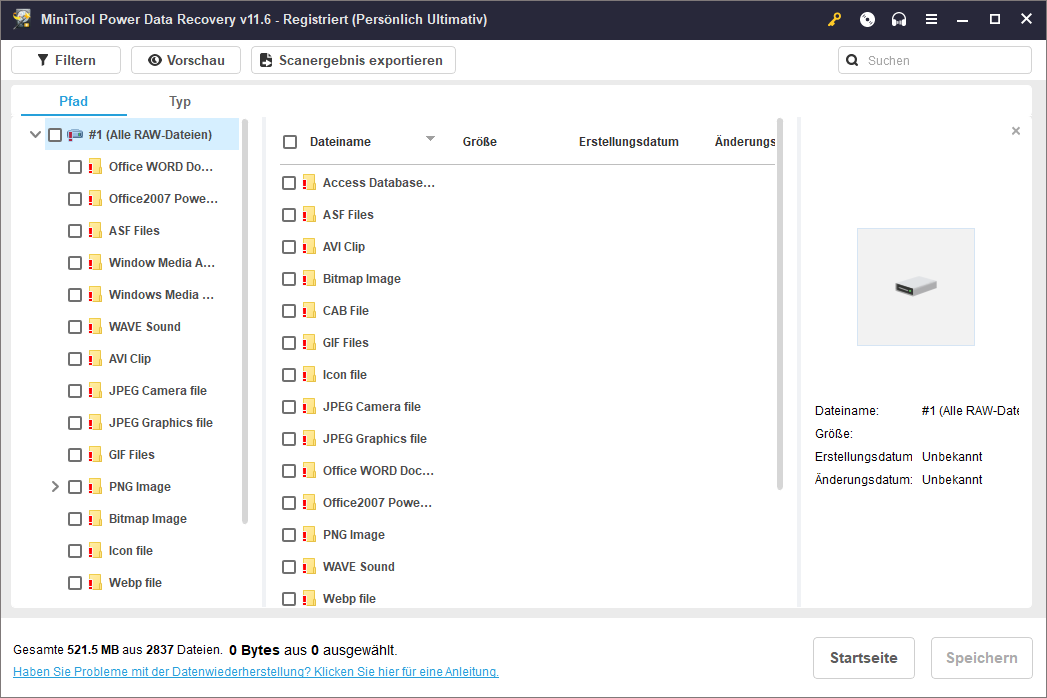The width and height of the screenshot is (1047, 698).
Task: Click the magnifier icon in the search box
Action: click(x=853, y=60)
